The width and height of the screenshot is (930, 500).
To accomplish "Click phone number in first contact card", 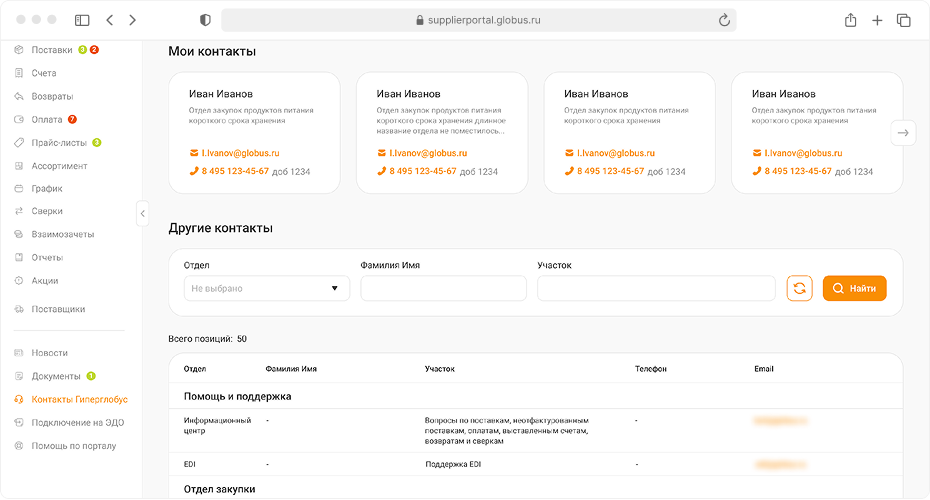I will (235, 171).
